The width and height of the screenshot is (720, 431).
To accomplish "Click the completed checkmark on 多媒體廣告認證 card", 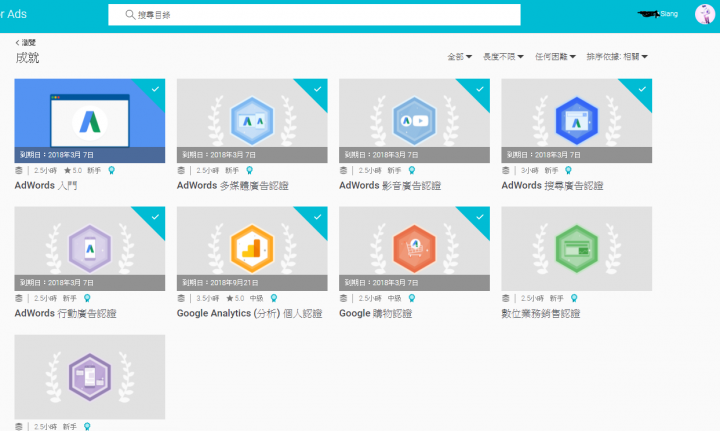I will [x=318, y=89].
